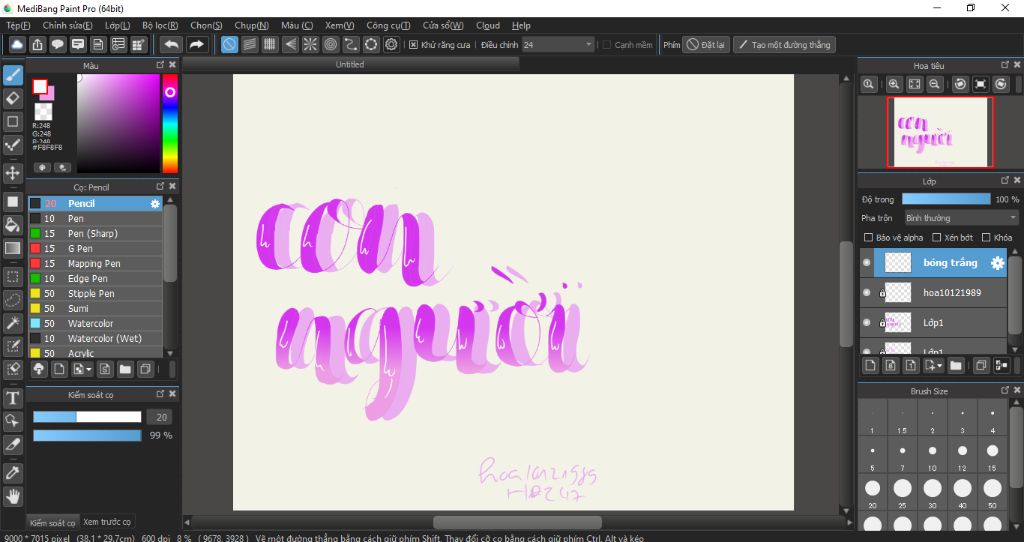1024x542 pixels.
Task: Zoom out in the navigator panel
Action: click(935, 84)
